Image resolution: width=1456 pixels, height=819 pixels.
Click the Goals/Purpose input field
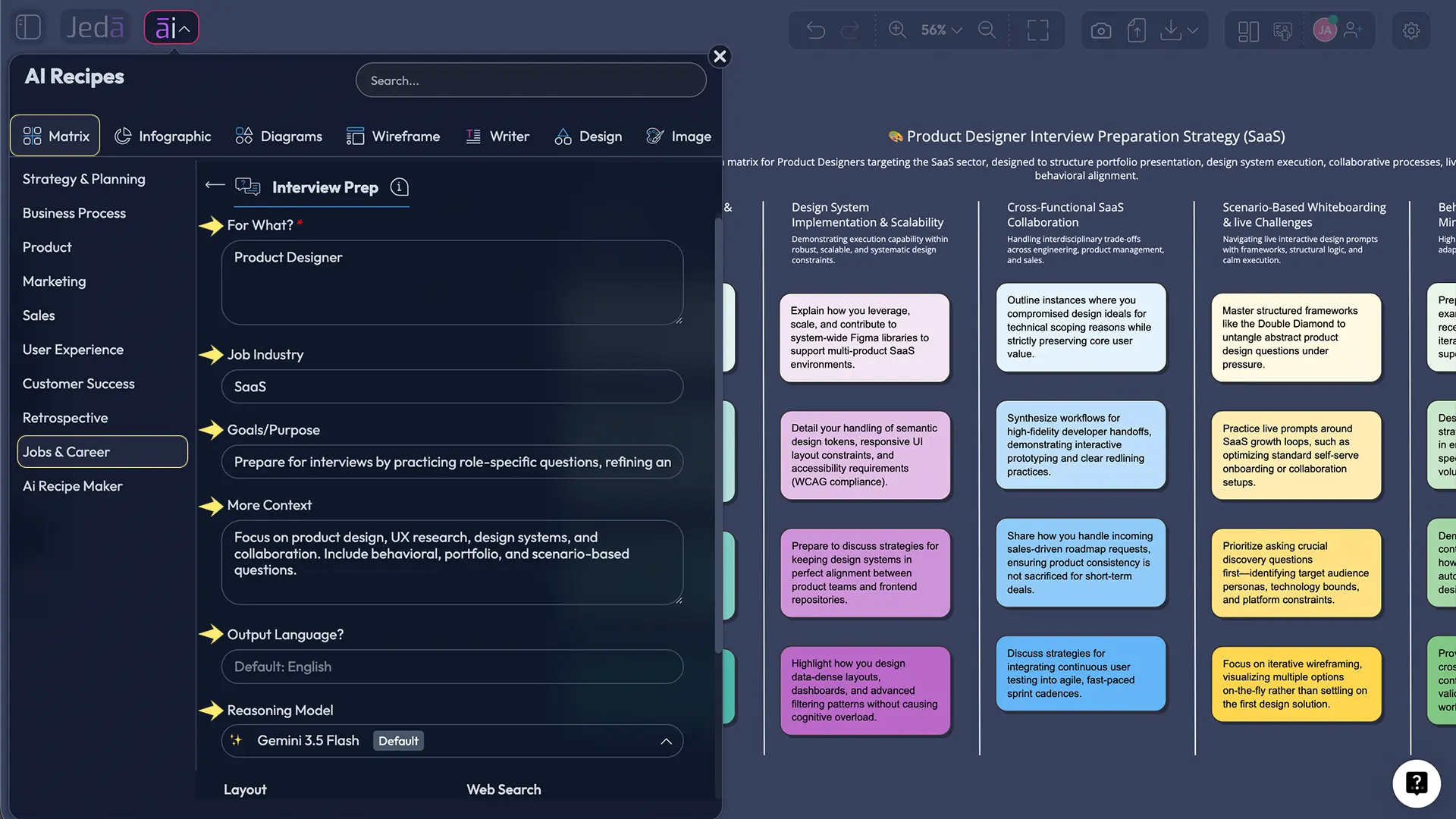[452, 462]
